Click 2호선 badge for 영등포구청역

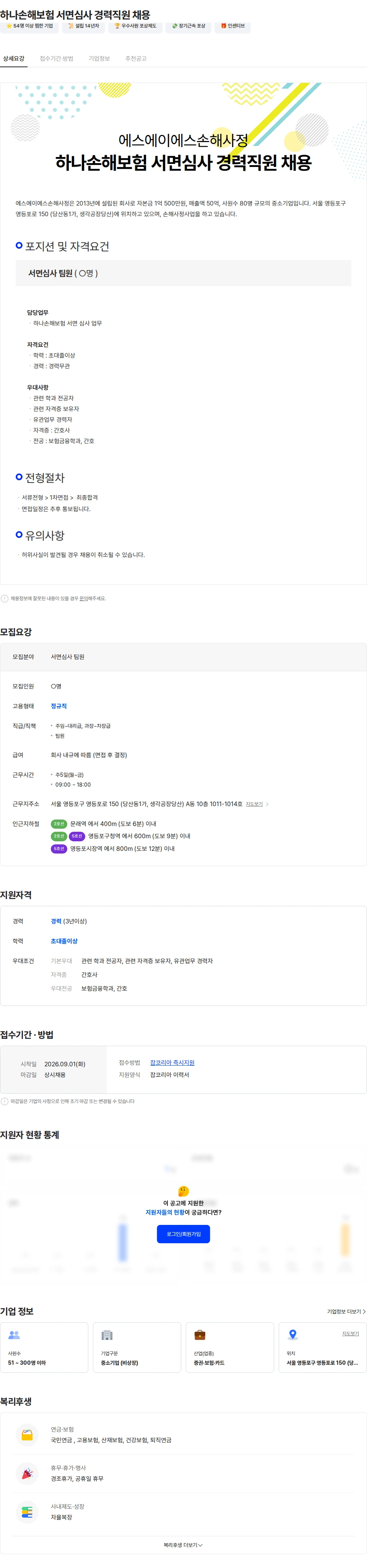[x=59, y=836]
